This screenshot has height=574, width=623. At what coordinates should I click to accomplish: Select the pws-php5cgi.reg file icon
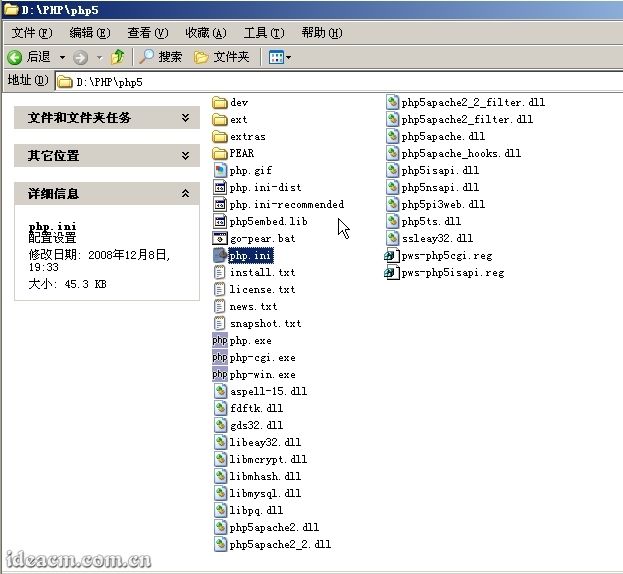click(x=392, y=256)
